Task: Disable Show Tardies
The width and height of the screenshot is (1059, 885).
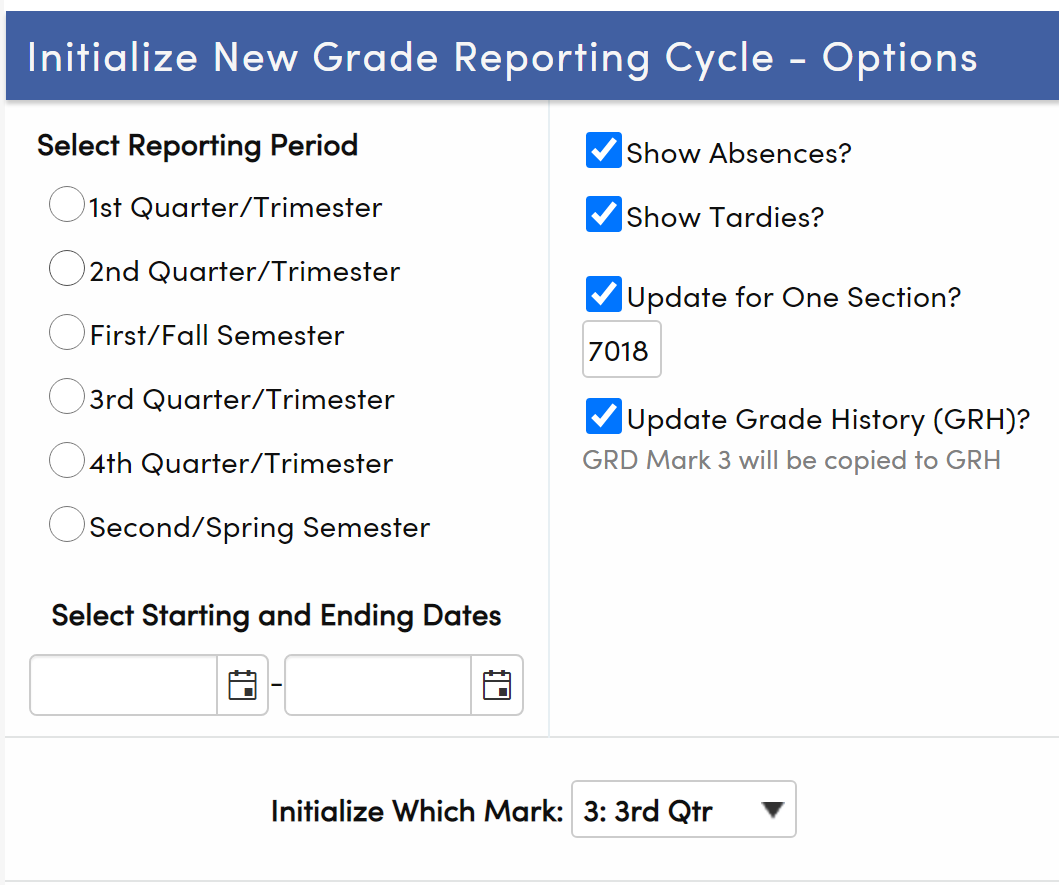Action: (x=602, y=215)
